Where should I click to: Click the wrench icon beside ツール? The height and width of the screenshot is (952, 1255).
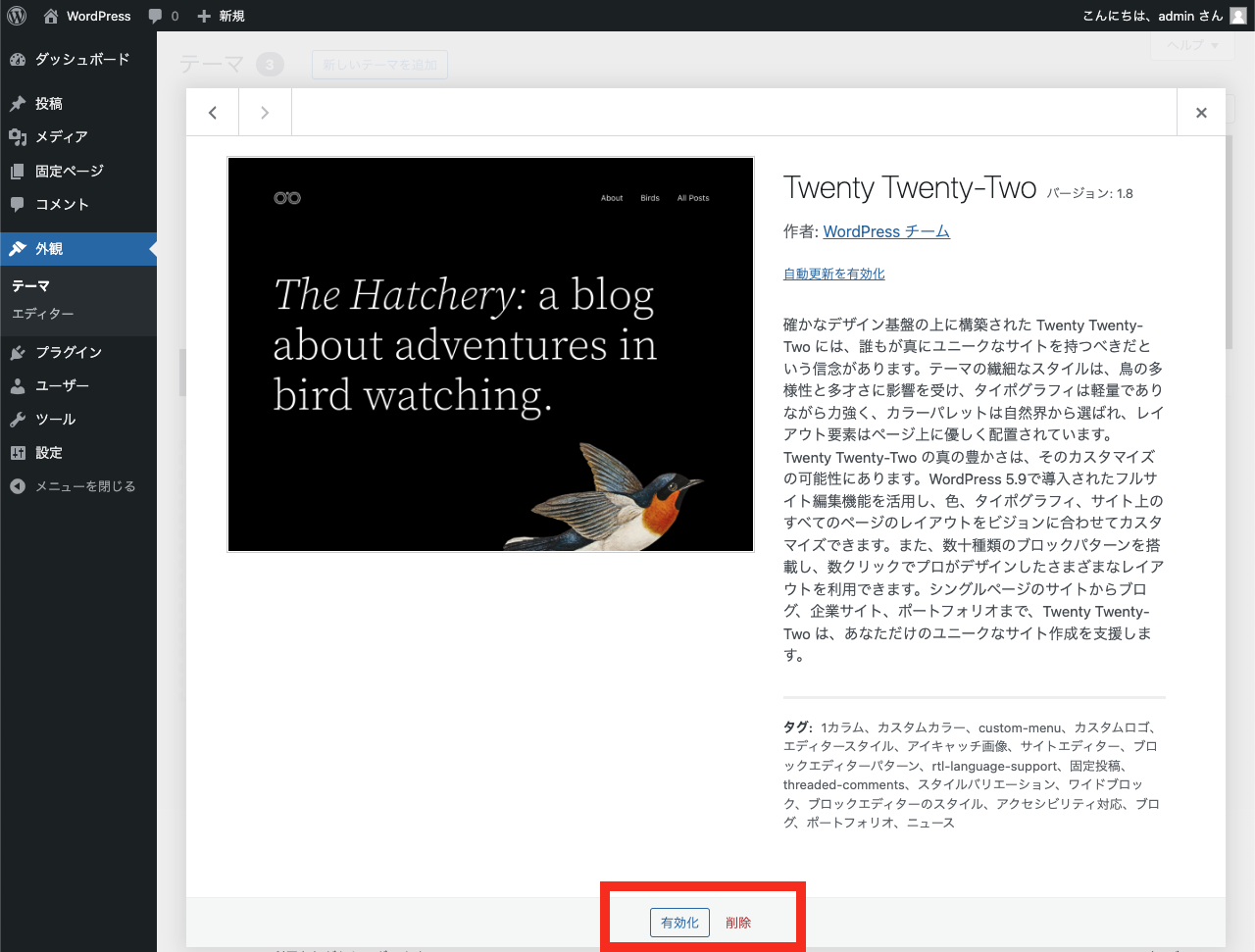click(x=18, y=420)
